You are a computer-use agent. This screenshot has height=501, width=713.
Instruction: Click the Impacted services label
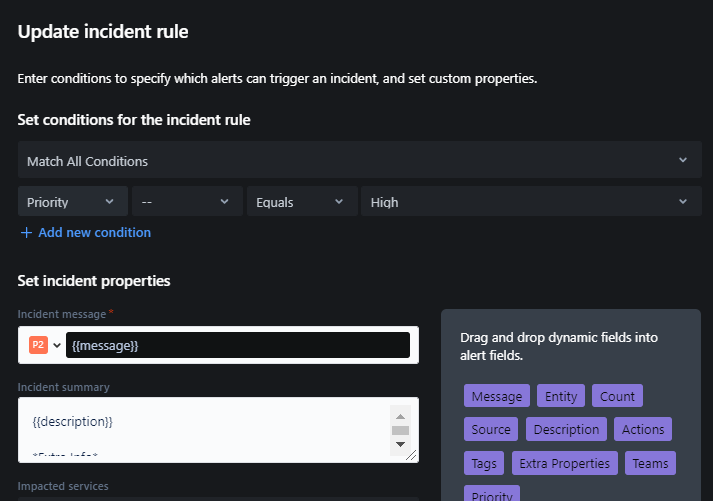(x=63, y=486)
